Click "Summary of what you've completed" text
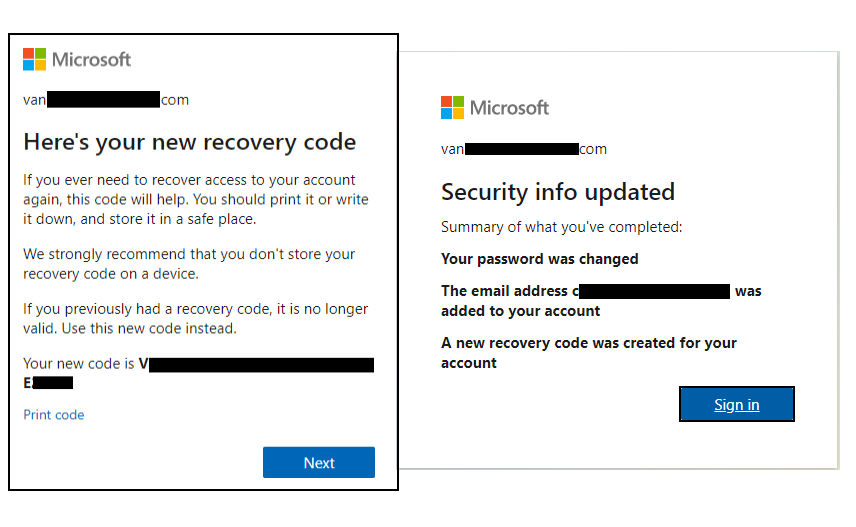 pyautogui.click(x=561, y=227)
